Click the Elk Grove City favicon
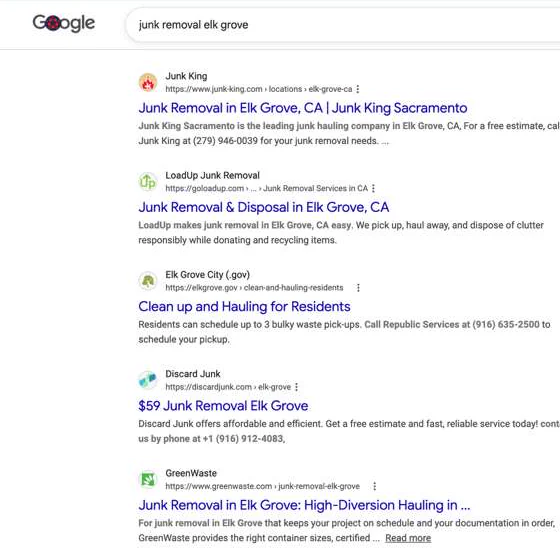Screen dimensions: 560x560 148,281
